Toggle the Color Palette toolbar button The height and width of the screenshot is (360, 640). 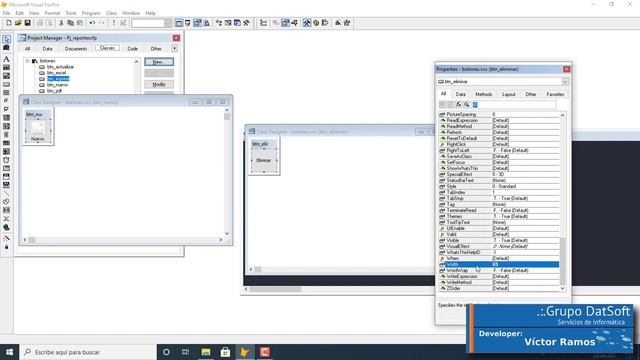(316, 23)
